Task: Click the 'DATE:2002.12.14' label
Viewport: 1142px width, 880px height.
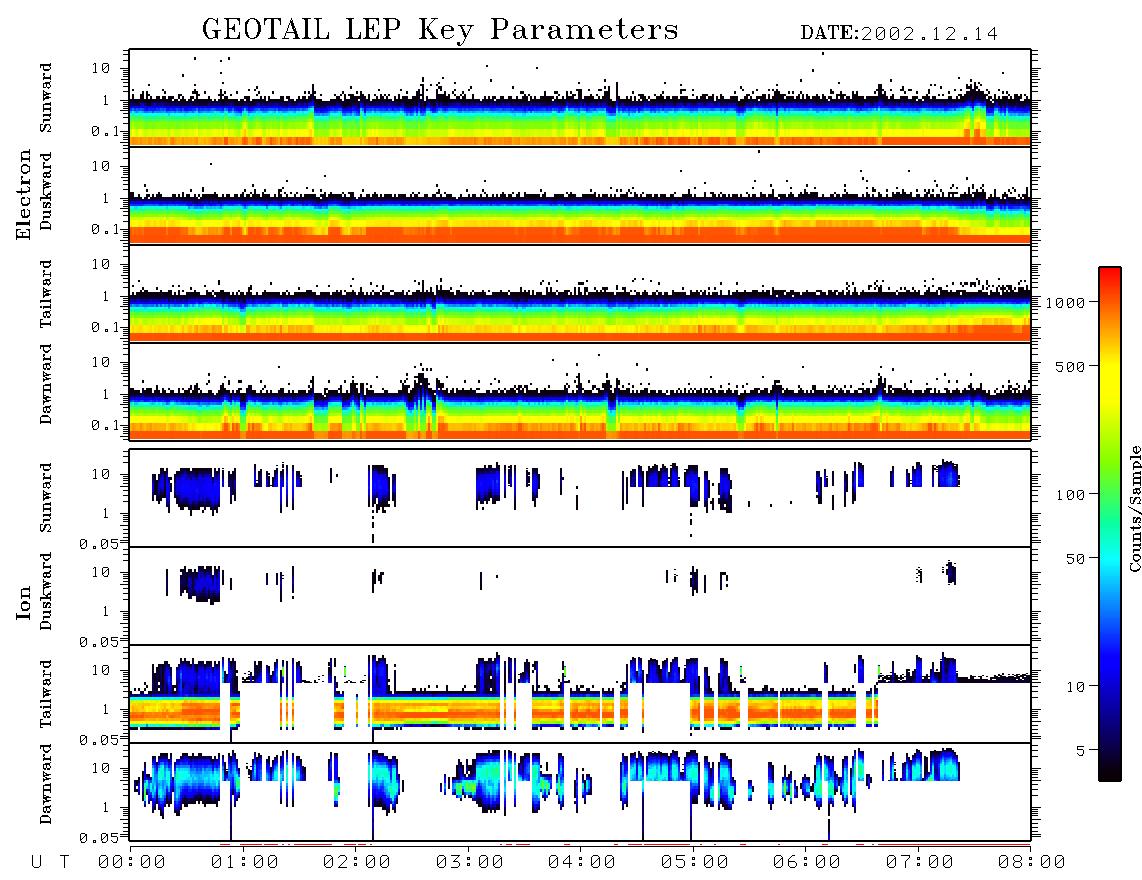Action: (899, 33)
